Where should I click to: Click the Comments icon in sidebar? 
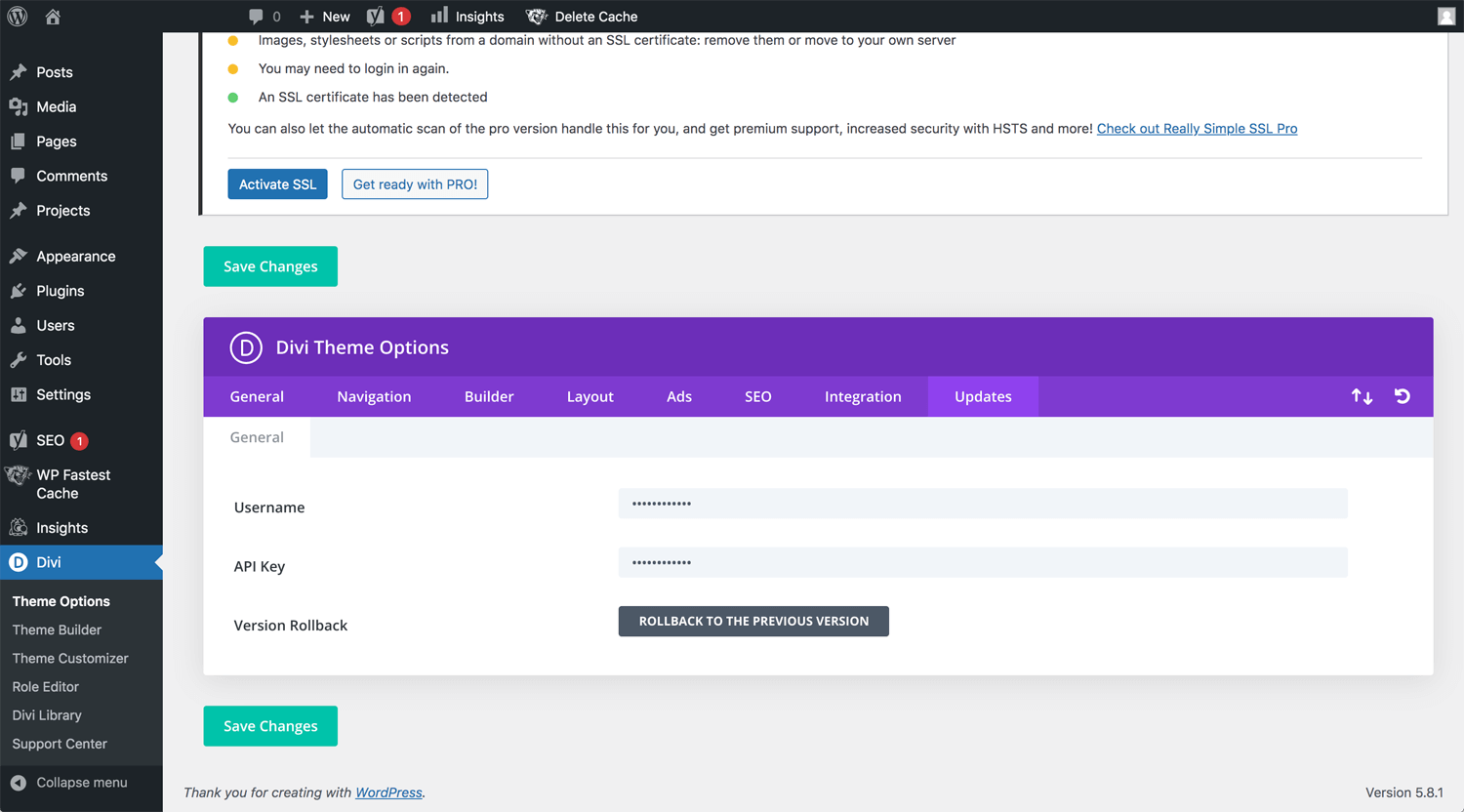pyautogui.click(x=19, y=176)
